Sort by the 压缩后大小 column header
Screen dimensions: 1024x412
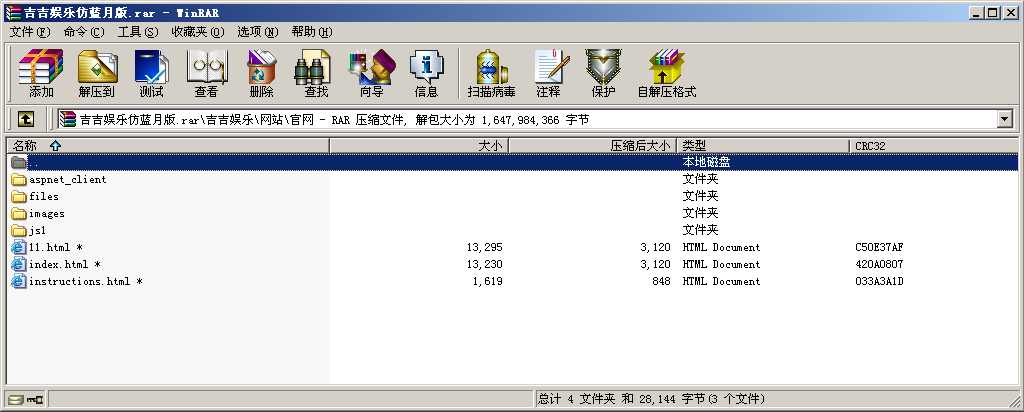[x=593, y=146]
